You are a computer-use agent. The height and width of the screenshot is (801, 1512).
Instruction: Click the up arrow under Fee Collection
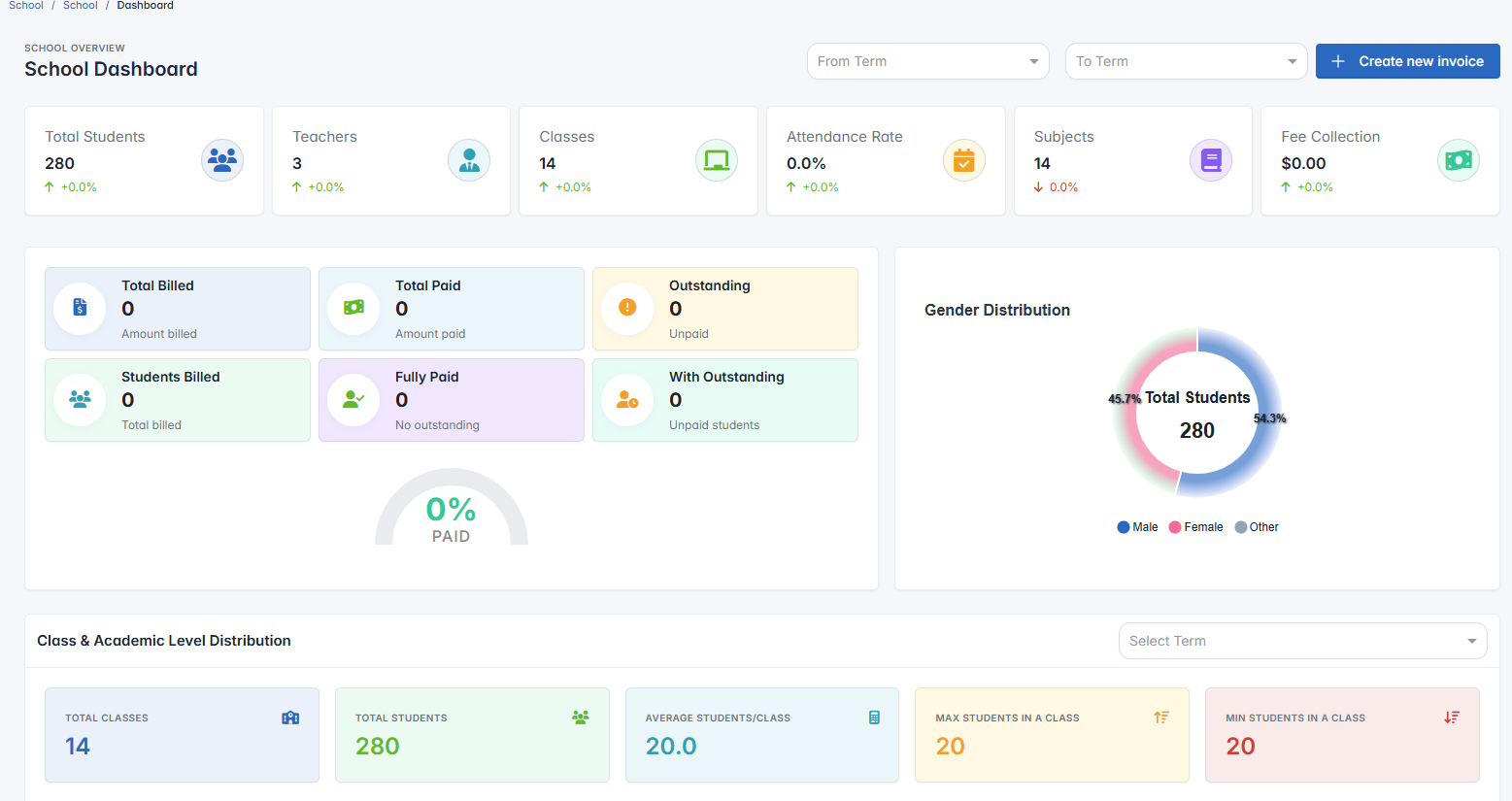(x=1286, y=186)
